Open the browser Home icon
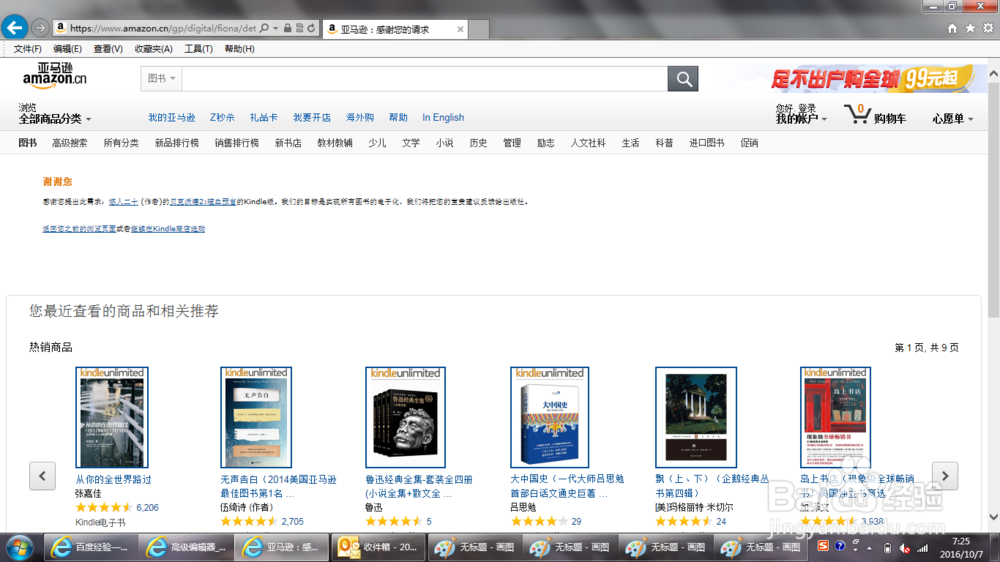 coord(952,28)
